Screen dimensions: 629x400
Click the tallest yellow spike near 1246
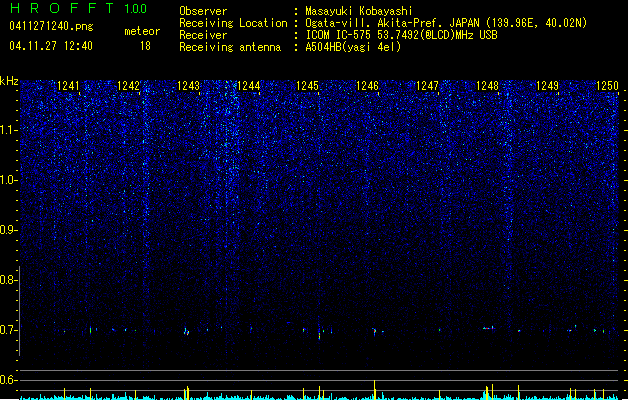click(x=375, y=390)
